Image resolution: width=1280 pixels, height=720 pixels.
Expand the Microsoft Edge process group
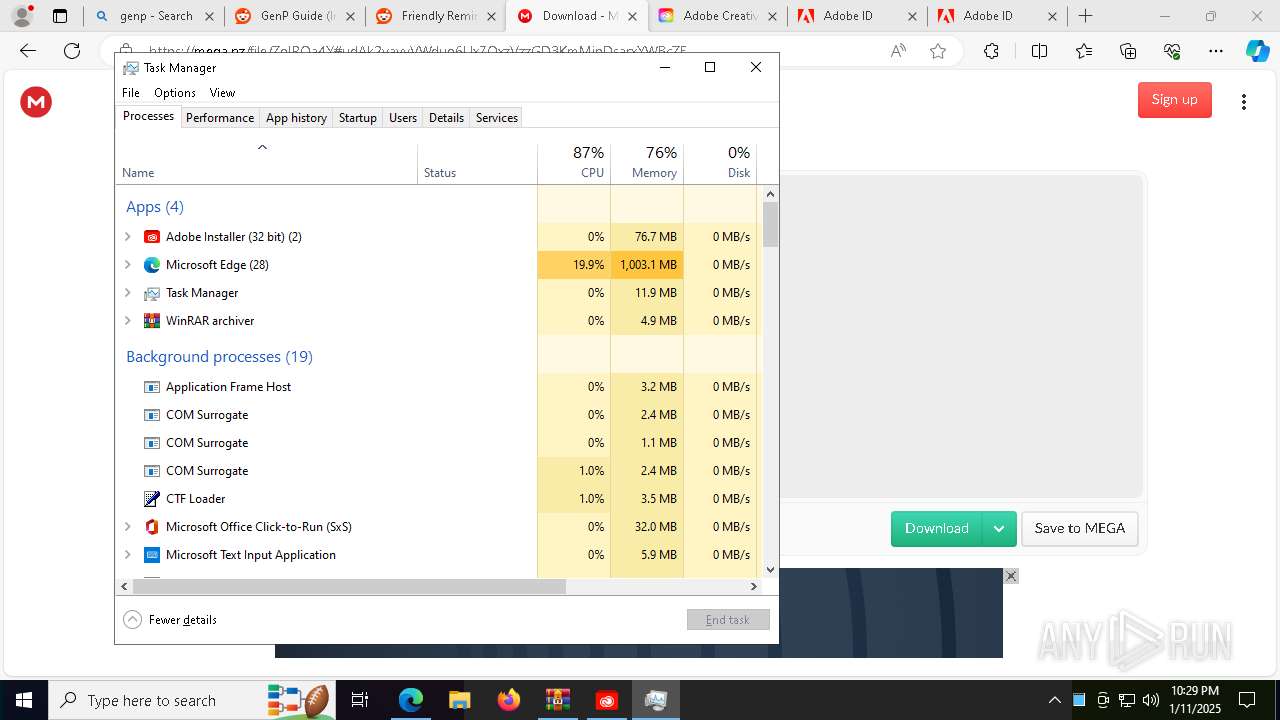pos(127,265)
